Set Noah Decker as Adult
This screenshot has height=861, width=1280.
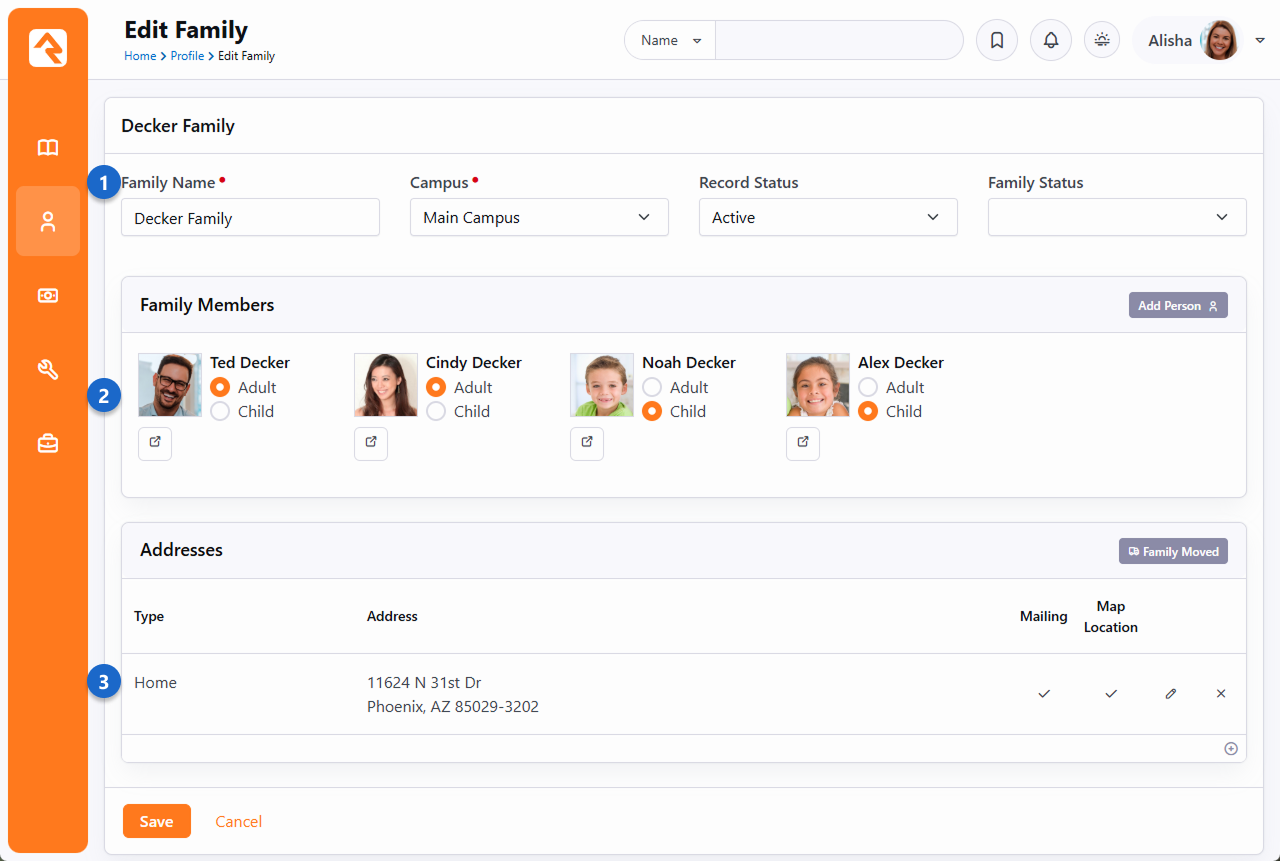point(652,387)
